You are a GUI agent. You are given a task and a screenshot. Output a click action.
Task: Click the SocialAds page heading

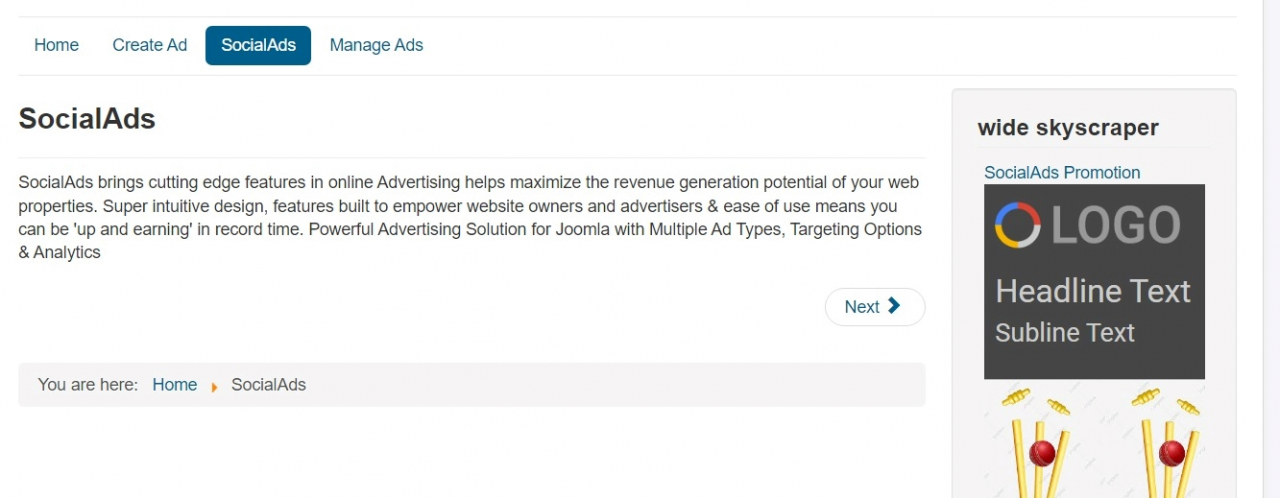coord(87,119)
